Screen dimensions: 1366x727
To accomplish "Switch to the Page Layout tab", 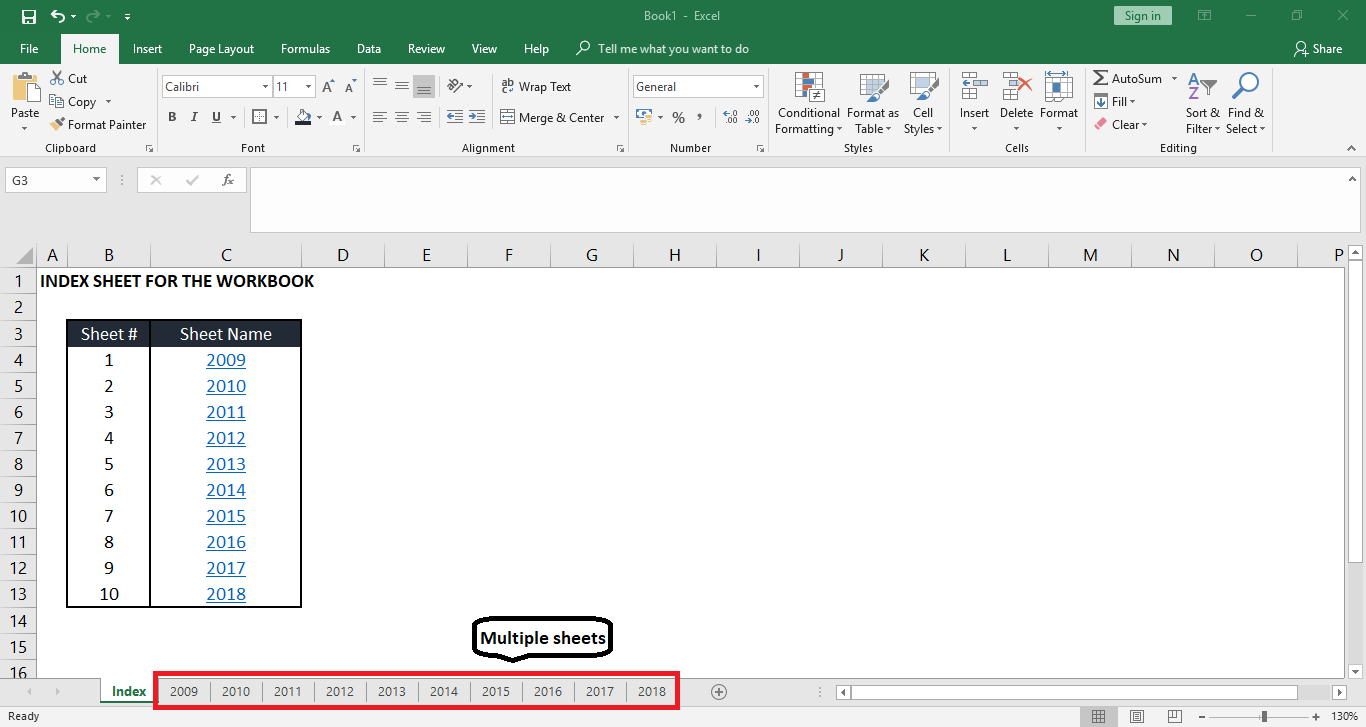I will tap(221, 49).
